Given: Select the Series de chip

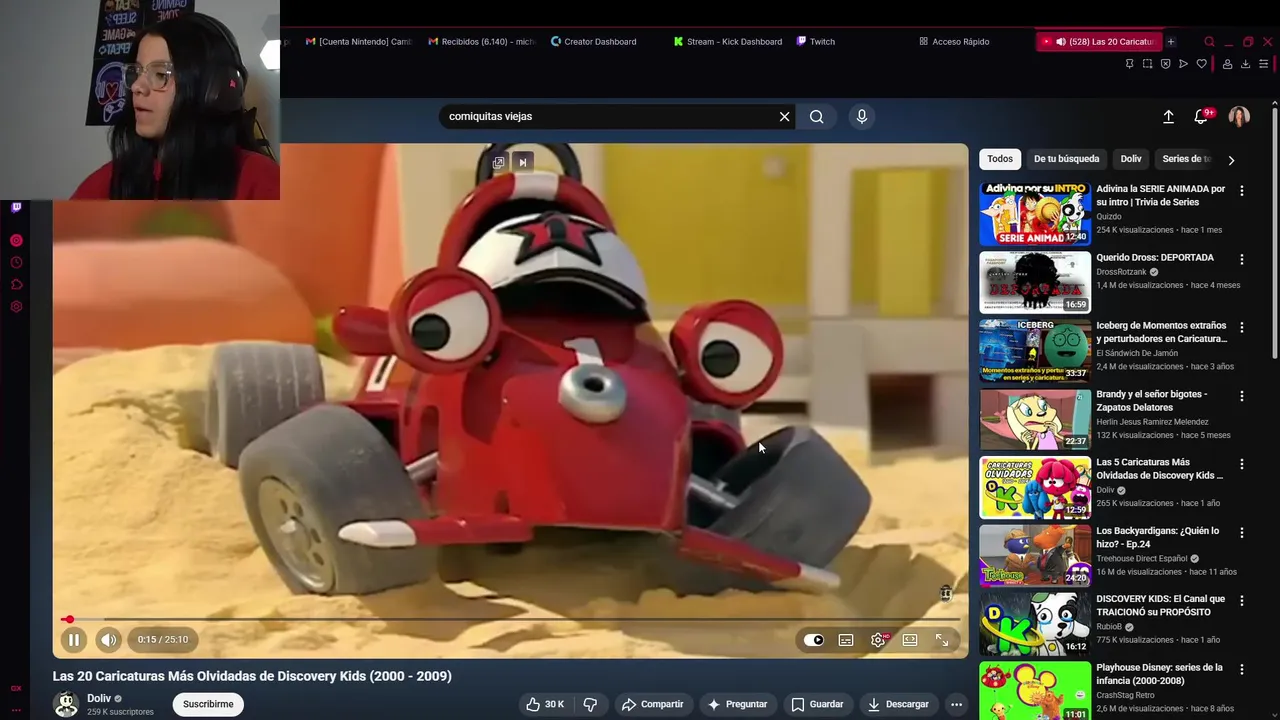Looking at the screenshot, I should (x=1186, y=159).
